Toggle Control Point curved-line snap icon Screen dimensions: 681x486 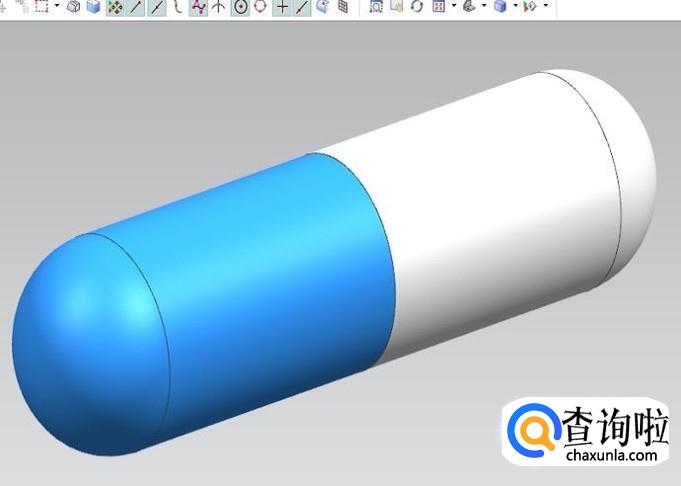coord(178,7)
